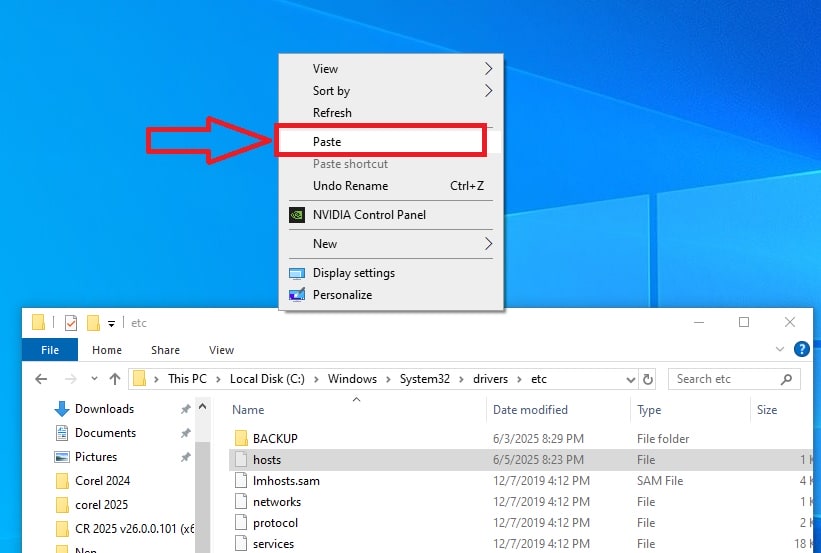Select the BACKUP folder
This screenshot has width=821, height=553.
pyautogui.click(x=521, y=438)
